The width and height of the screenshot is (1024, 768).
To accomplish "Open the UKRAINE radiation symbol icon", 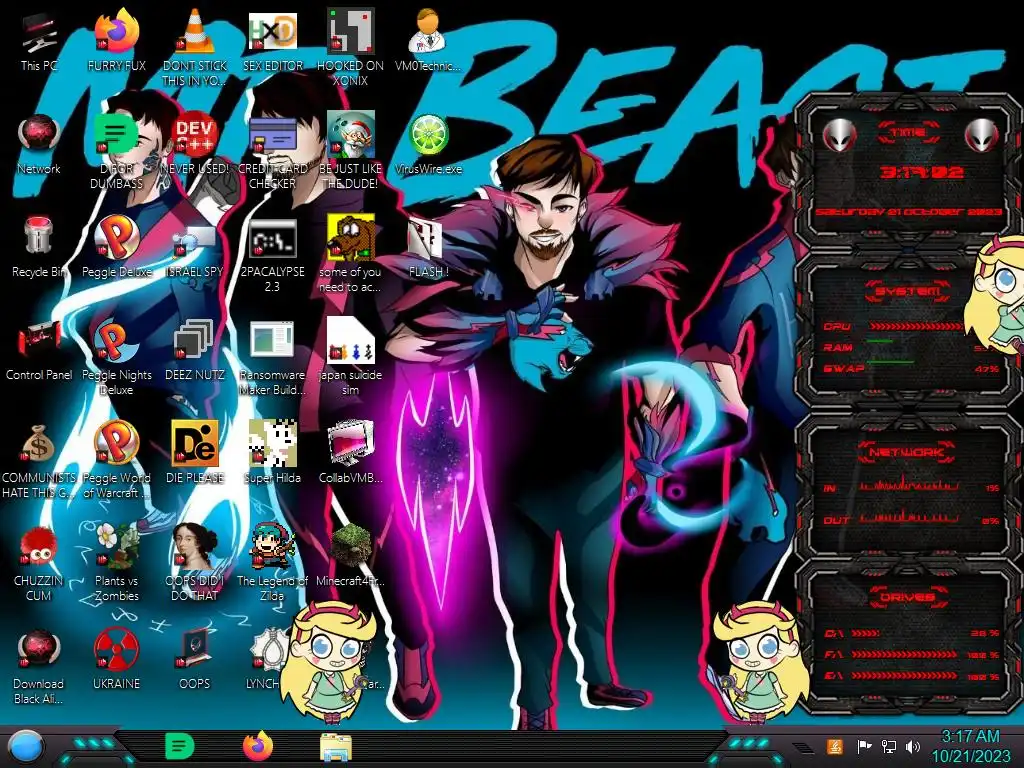I will click(x=116, y=650).
